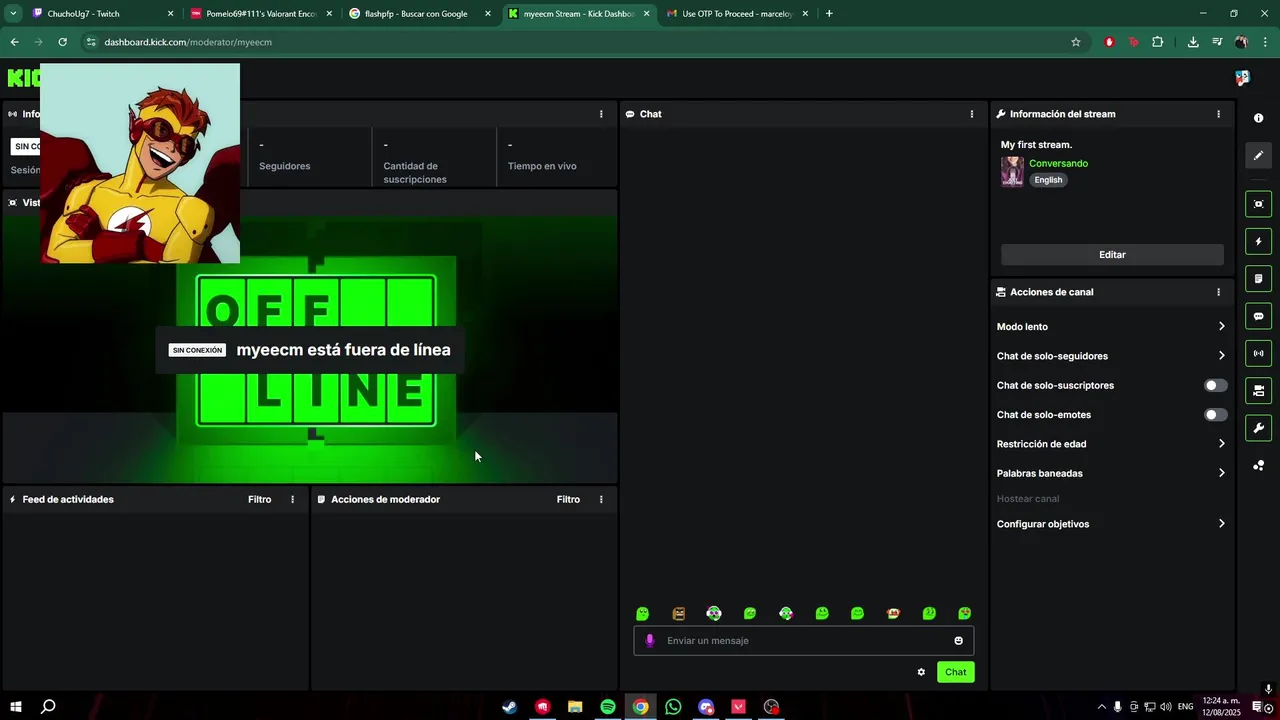Click the address bar URL
1280x720 pixels.
(188, 42)
